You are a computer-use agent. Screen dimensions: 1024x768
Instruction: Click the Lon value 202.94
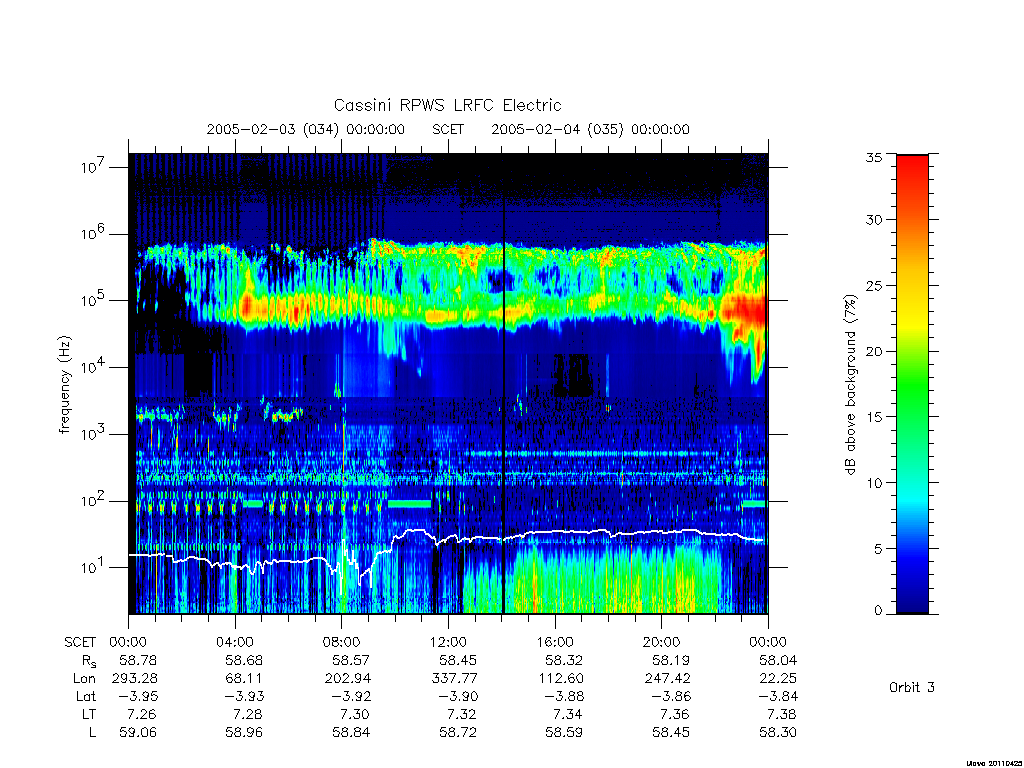[348, 679]
